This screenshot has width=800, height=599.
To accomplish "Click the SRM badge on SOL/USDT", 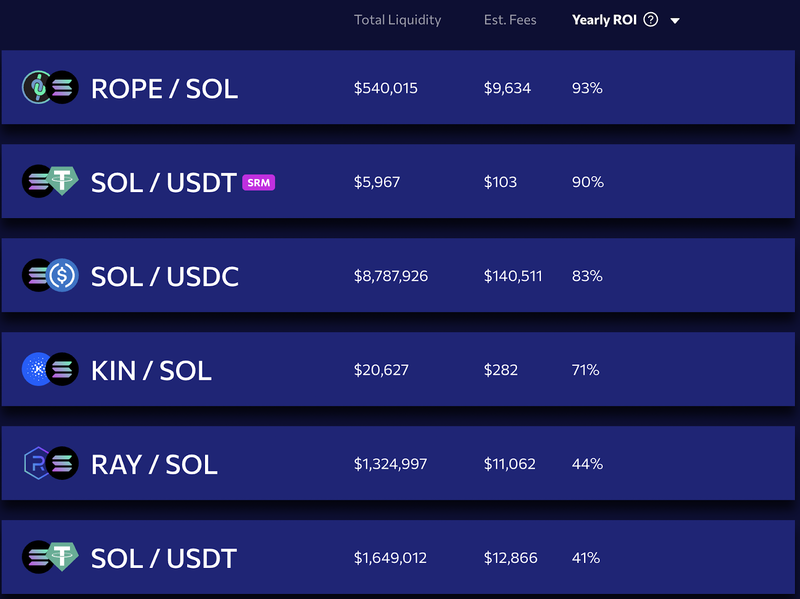I will coord(258,182).
